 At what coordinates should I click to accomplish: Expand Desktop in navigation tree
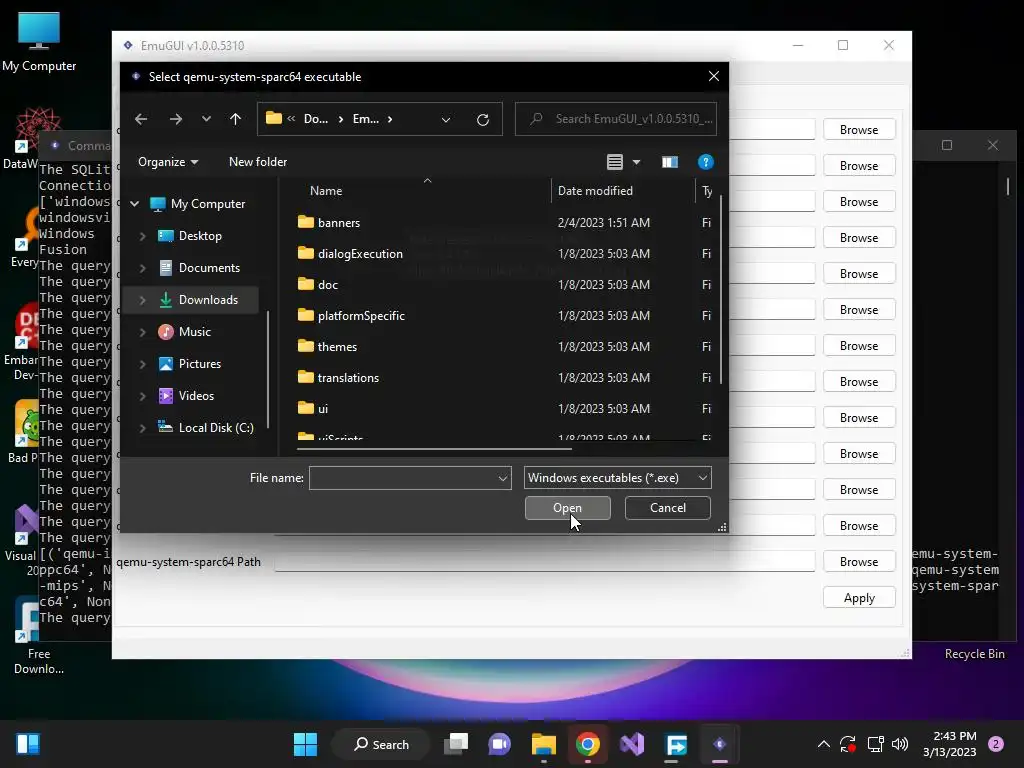coord(142,236)
